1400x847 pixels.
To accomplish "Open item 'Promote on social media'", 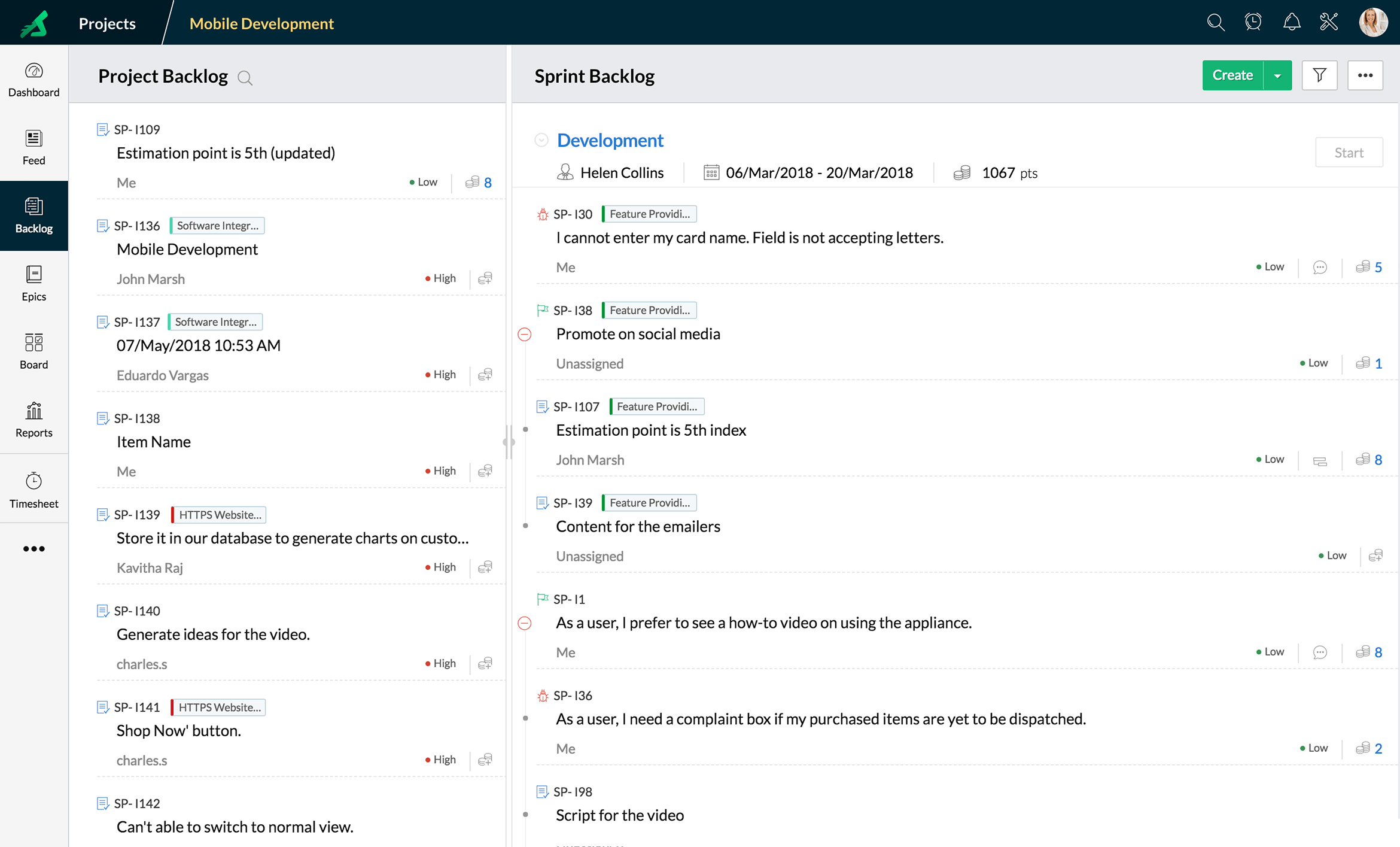I will (x=638, y=334).
